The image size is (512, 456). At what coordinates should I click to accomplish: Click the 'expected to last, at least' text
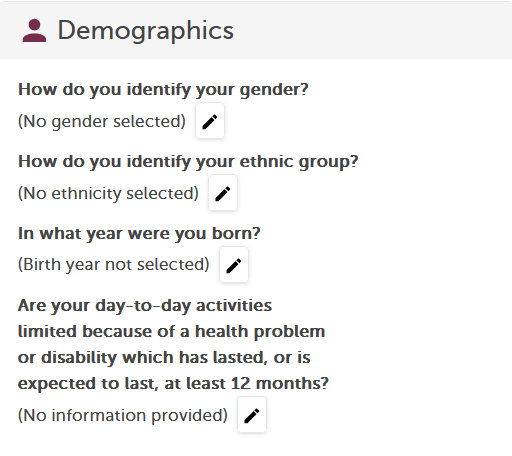[x=122, y=384]
